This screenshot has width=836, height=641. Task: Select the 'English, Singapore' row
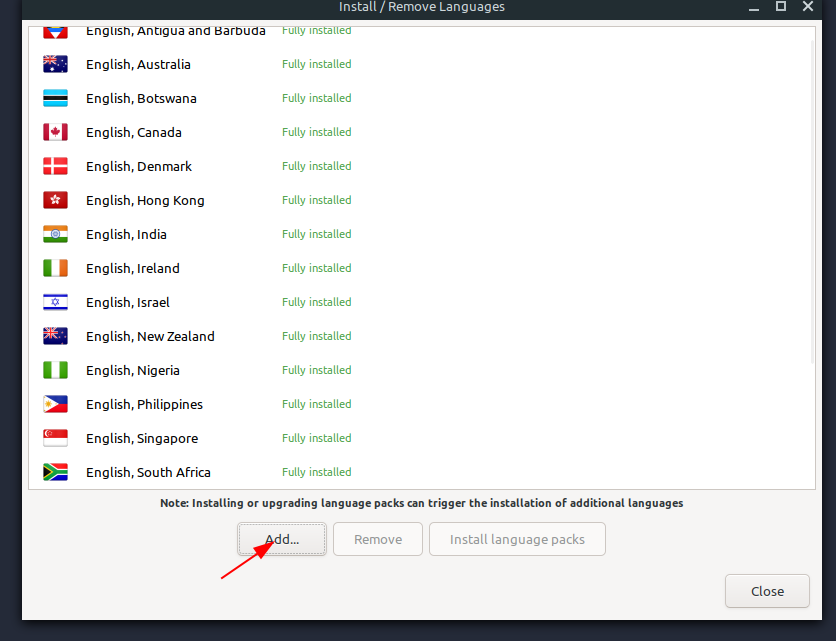click(420, 438)
